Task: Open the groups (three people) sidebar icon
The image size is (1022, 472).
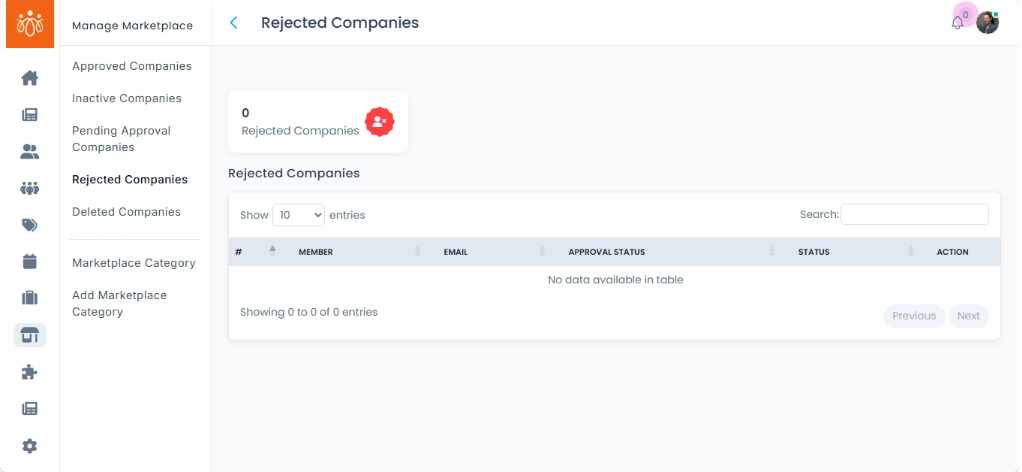Action: [x=30, y=188]
